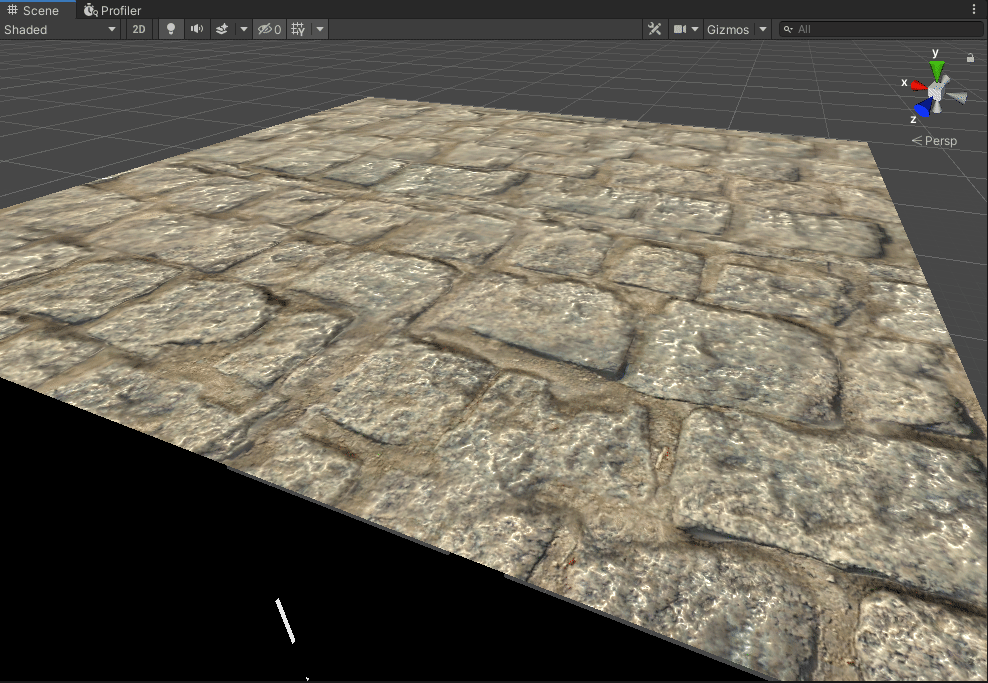Enable 2D view mode
Viewport: 988px width, 683px height.
[138, 29]
